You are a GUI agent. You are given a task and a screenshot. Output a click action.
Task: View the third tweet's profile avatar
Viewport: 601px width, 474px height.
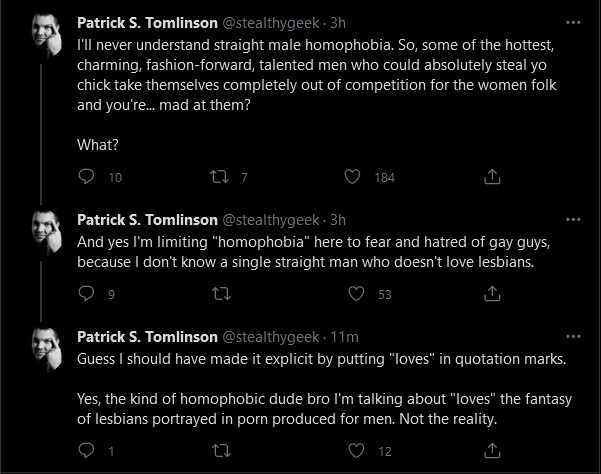pos(46,349)
